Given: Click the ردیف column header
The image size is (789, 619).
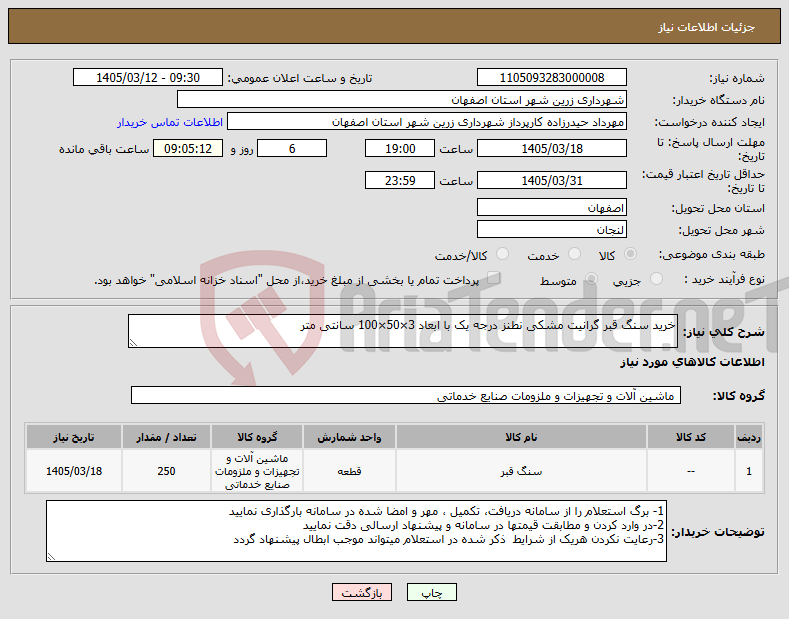Looking at the screenshot, I should click(749, 437).
